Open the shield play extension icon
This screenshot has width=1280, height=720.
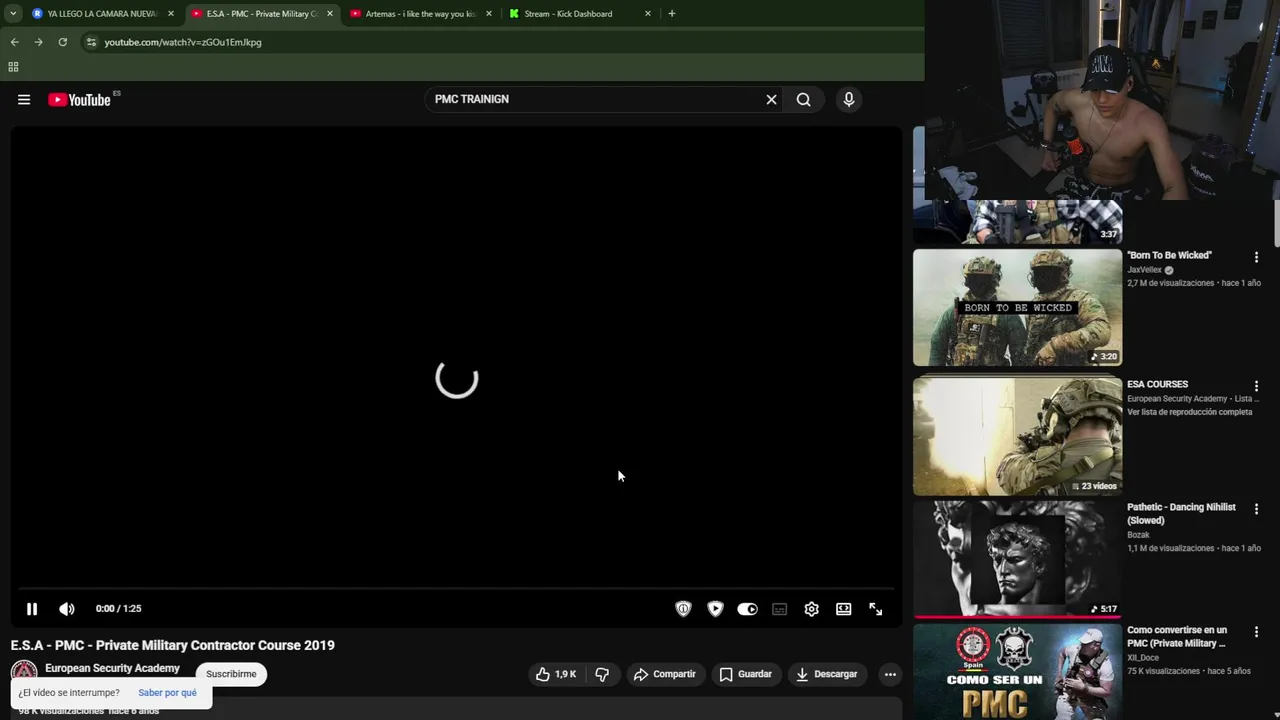tap(715, 608)
